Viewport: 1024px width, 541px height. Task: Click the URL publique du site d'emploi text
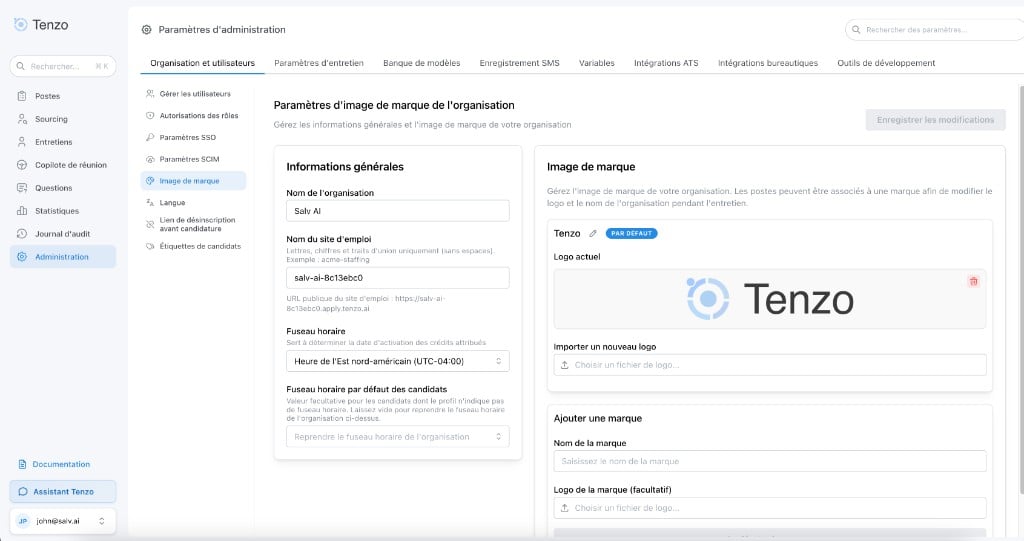(366, 303)
